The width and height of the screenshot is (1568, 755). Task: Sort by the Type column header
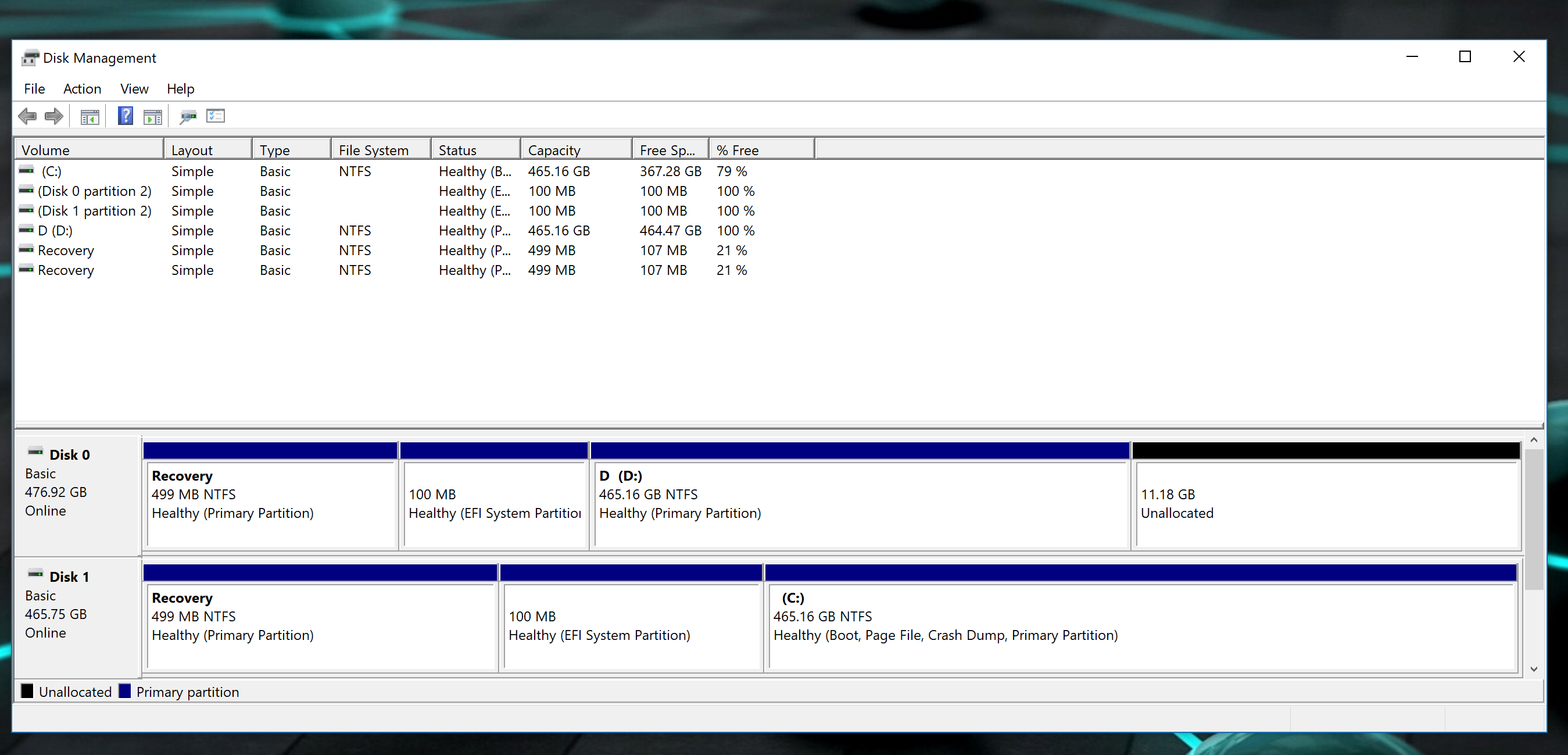(292, 150)
